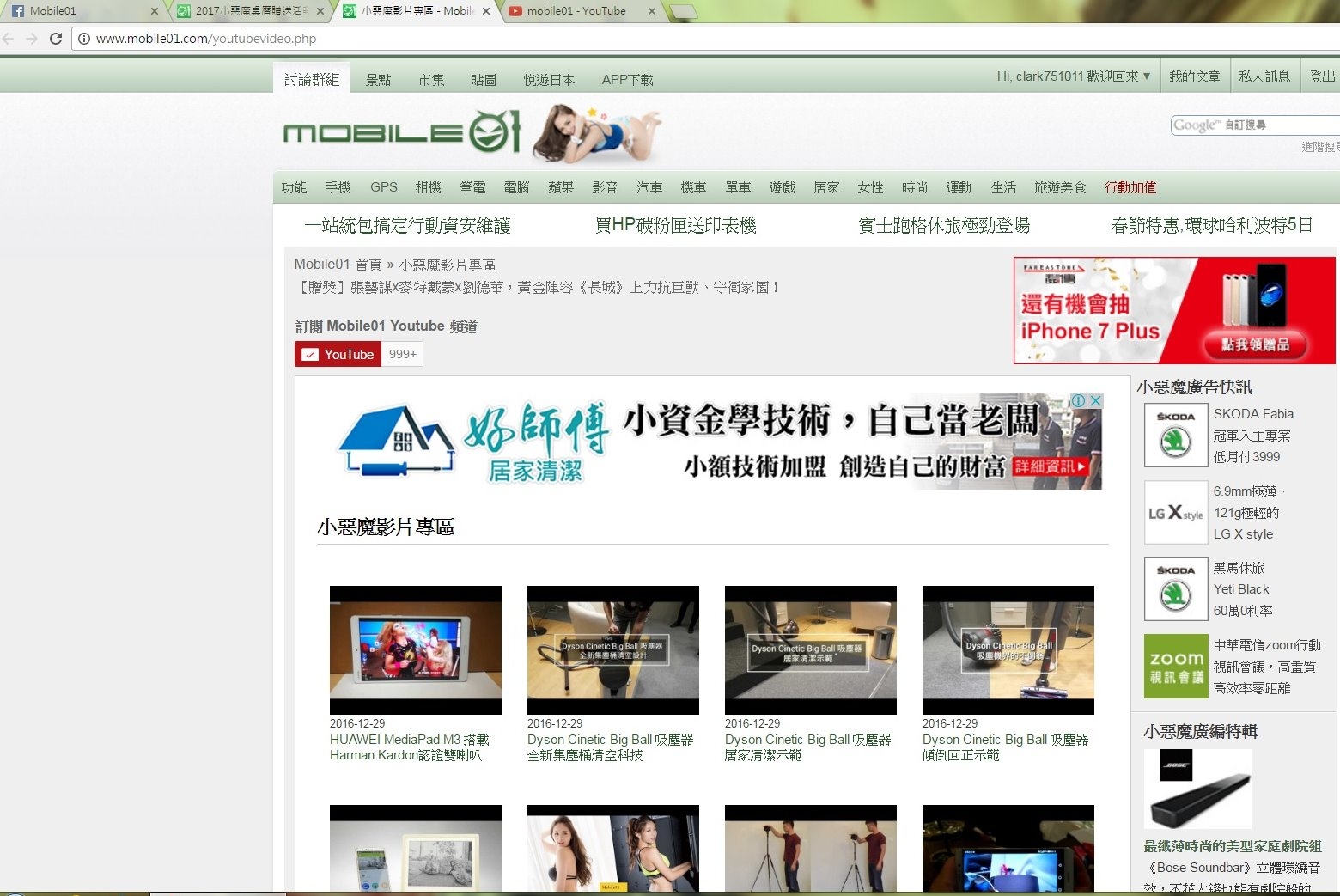The height and width of the screenshot is (896, 1340).
Task: Select the 蘋果 category
Action: pyautogui.click(x=561, y=187)
